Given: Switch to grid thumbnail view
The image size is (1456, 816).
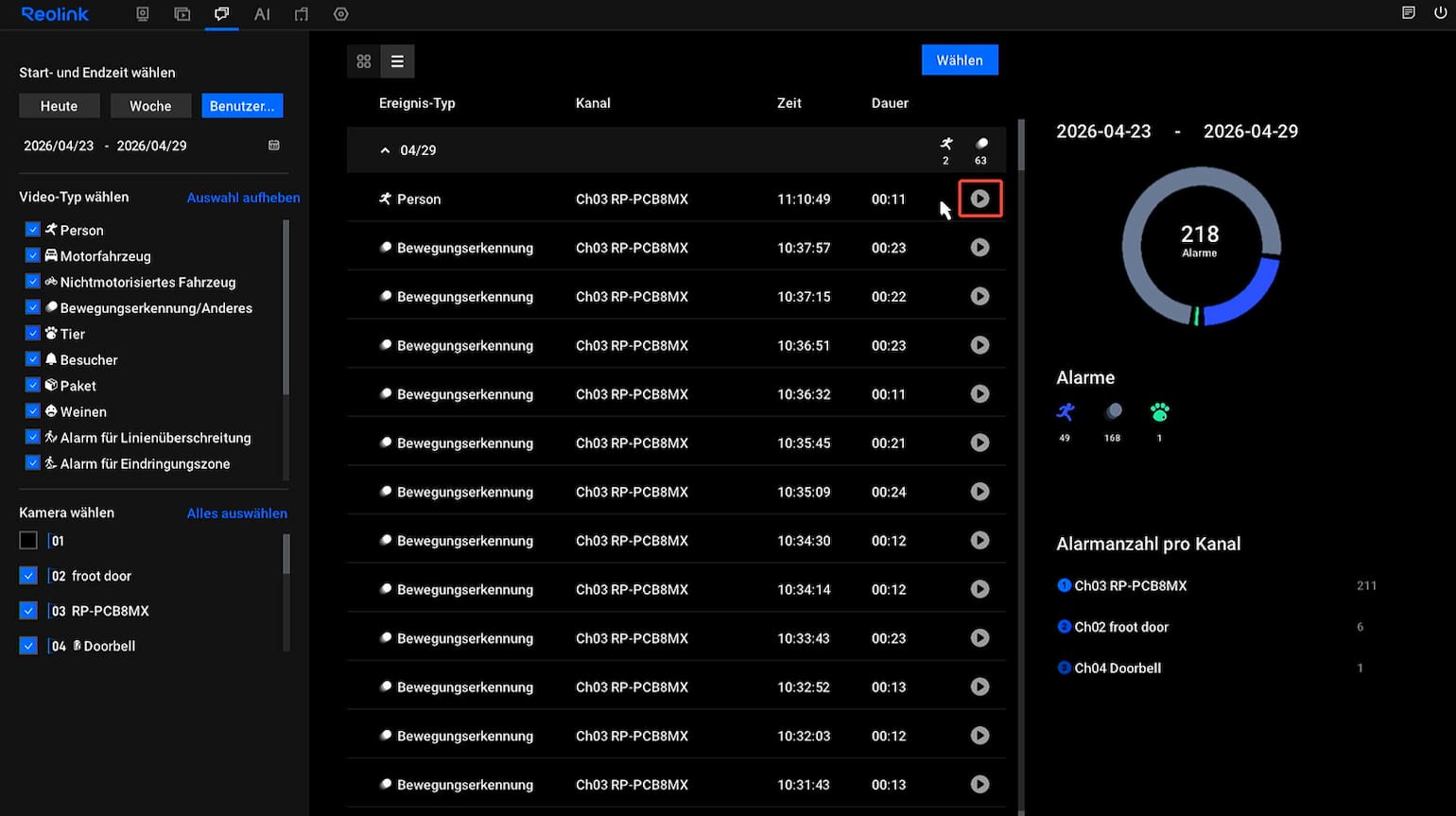Looking at the screenshot, I should 364,61.
